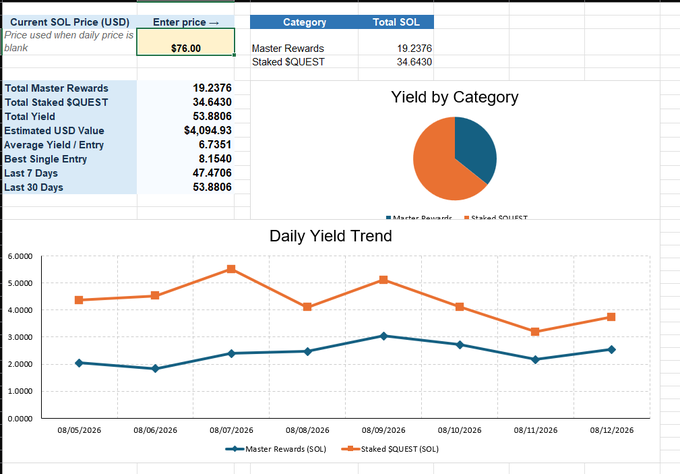This screenshot has height=474, width=680.
Task: Click the 08/05/2026 axis label
Action: point(79,430)
